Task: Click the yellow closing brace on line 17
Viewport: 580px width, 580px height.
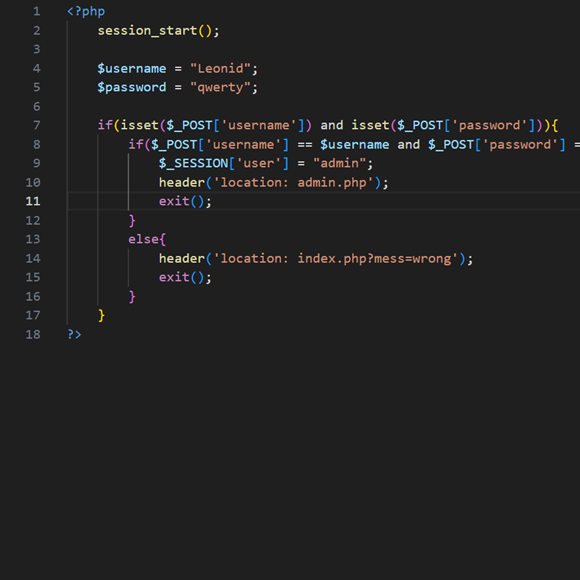Action: (101, 316)
